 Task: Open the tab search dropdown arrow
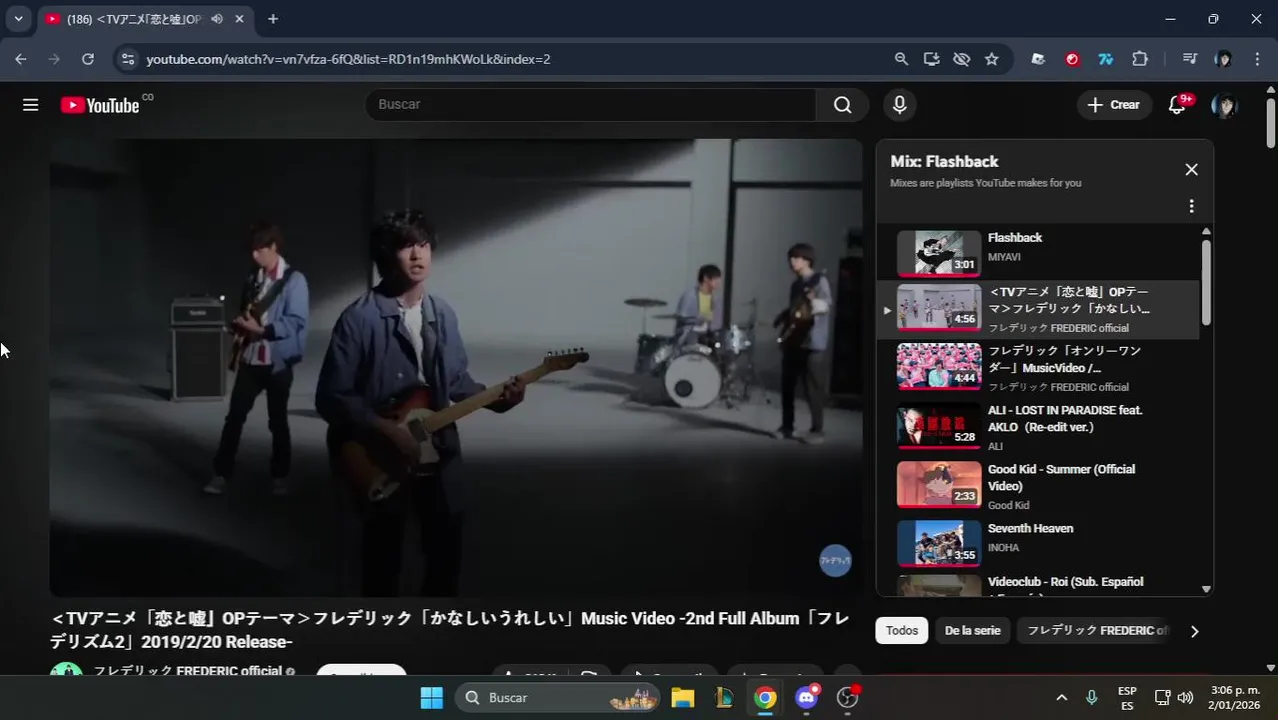18,19
